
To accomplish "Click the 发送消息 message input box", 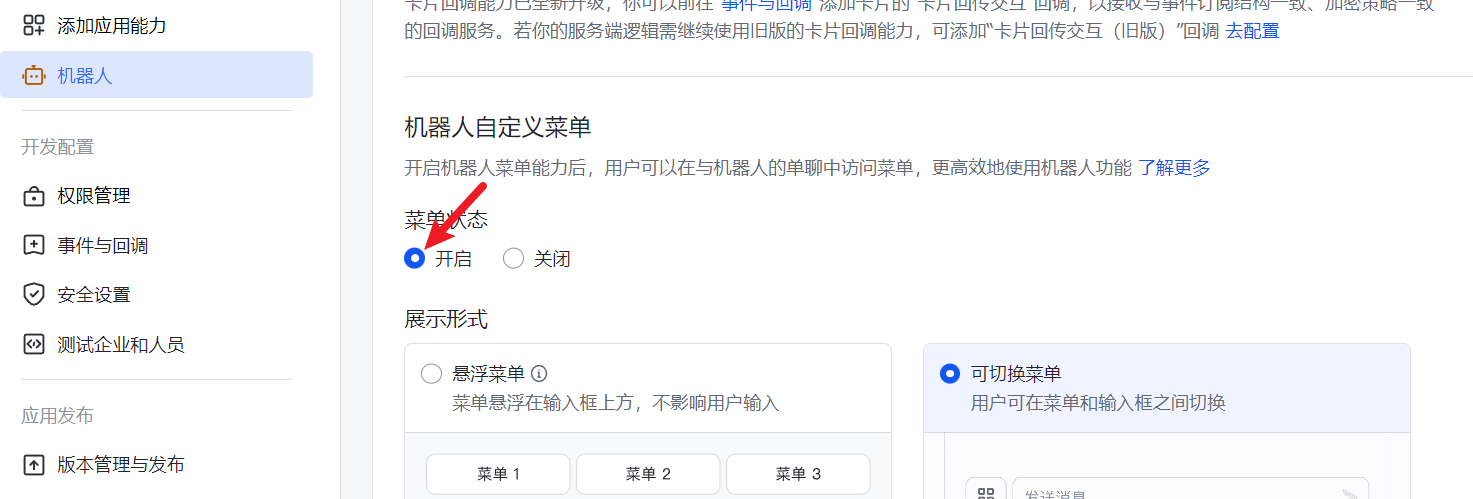I will [1170, 492].
